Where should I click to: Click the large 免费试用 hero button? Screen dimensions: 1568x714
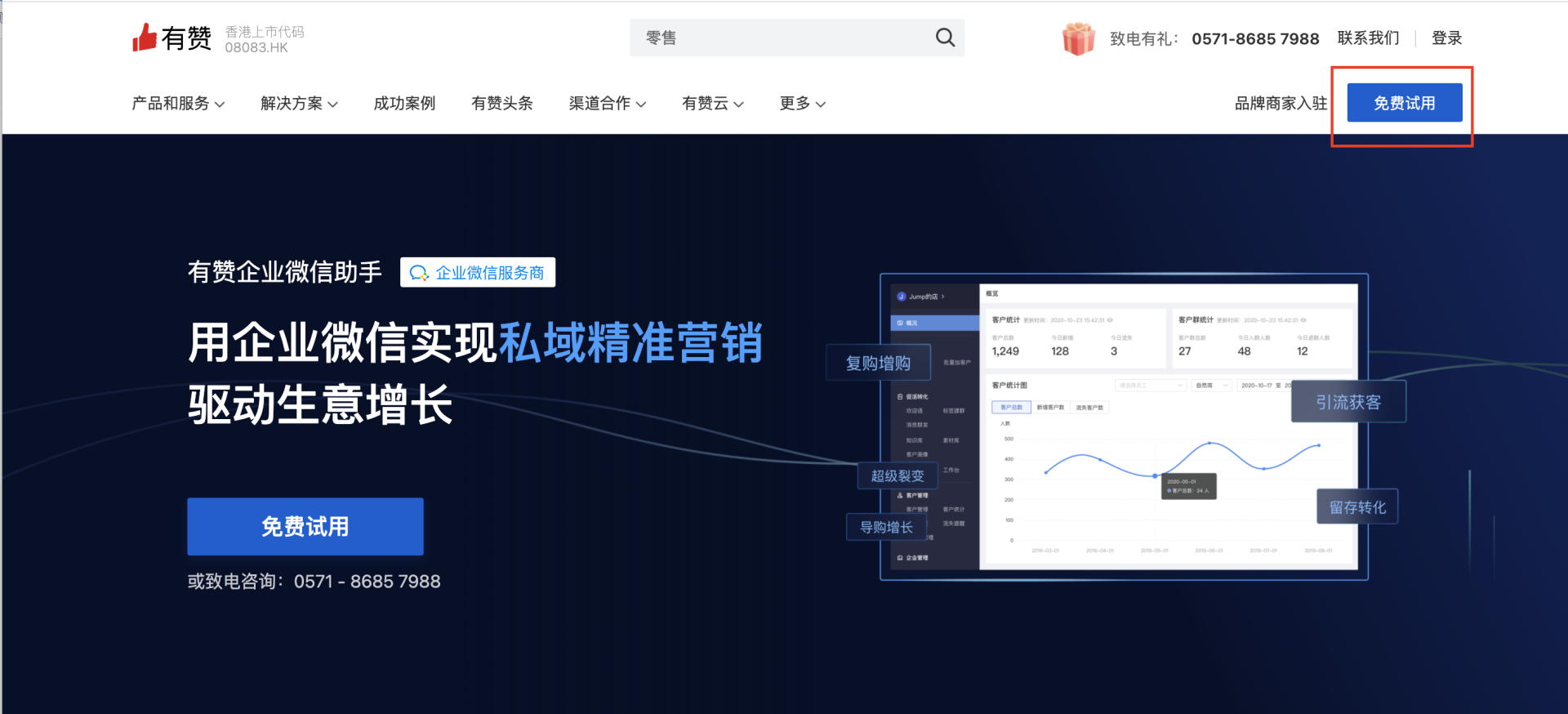click(305, 526)
